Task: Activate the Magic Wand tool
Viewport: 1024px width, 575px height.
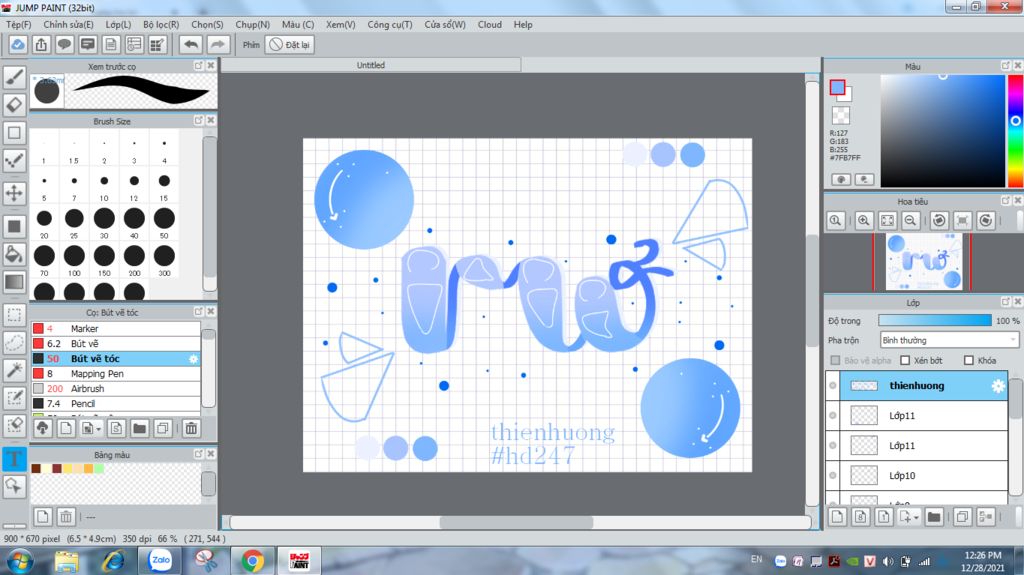Action: (14, 370)
